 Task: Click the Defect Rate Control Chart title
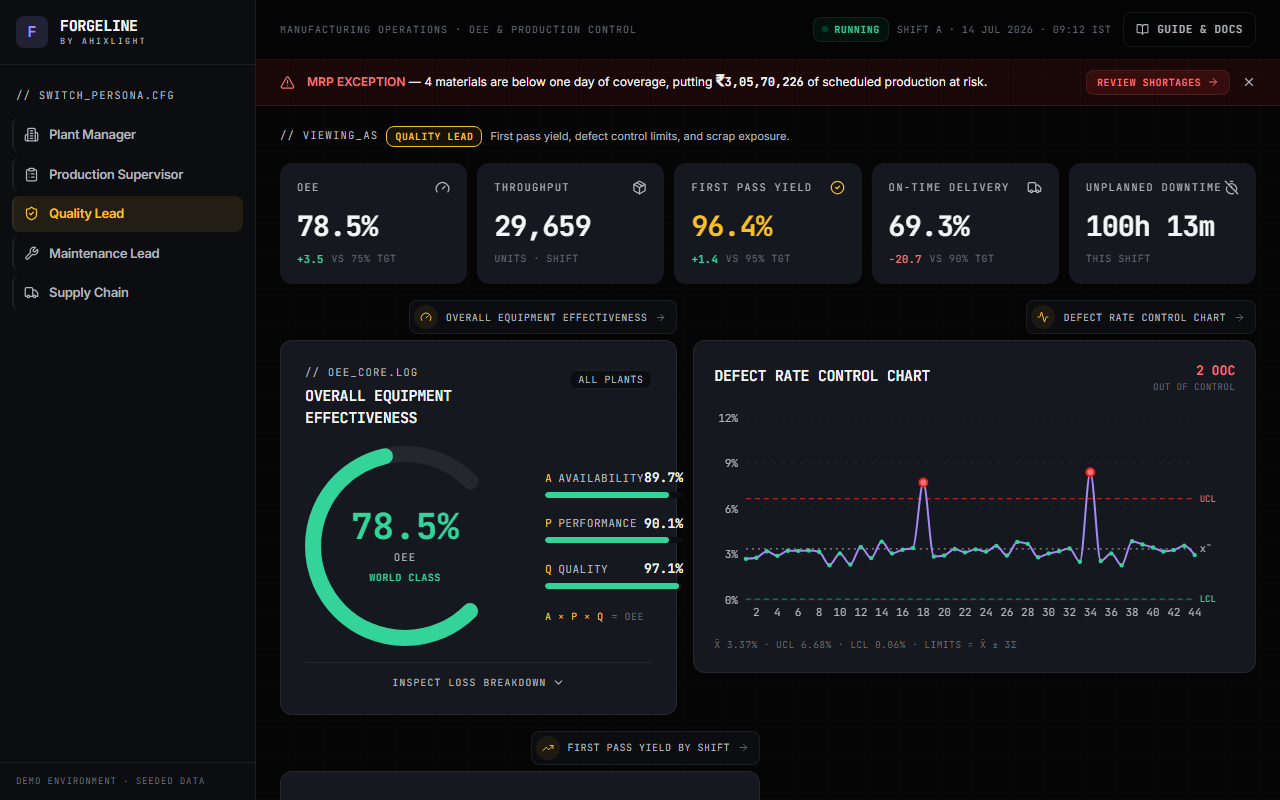point(822,376)
